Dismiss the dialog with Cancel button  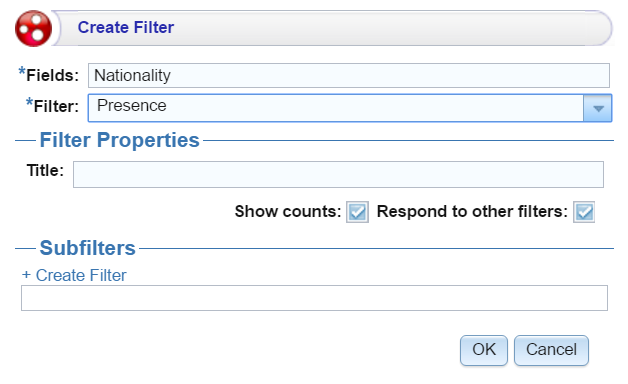point(551,350)
